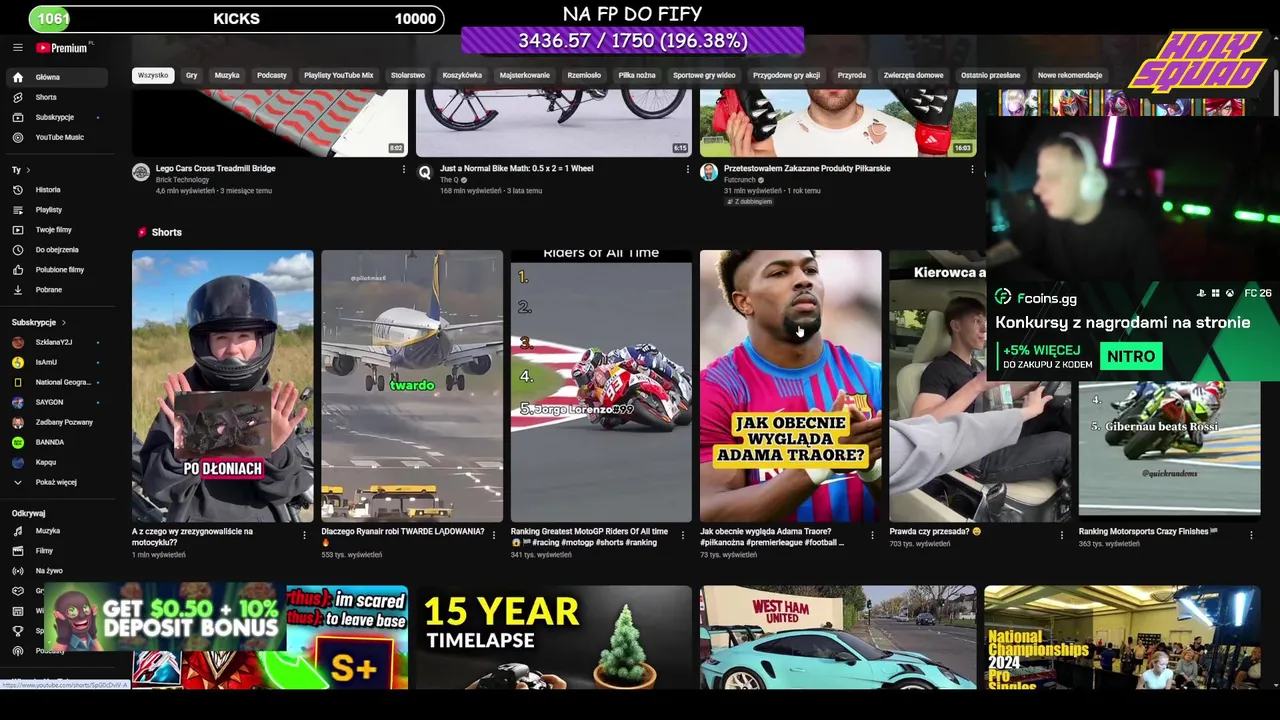Open options for Prawda czy przesada Short

[x=1062, y=535]
